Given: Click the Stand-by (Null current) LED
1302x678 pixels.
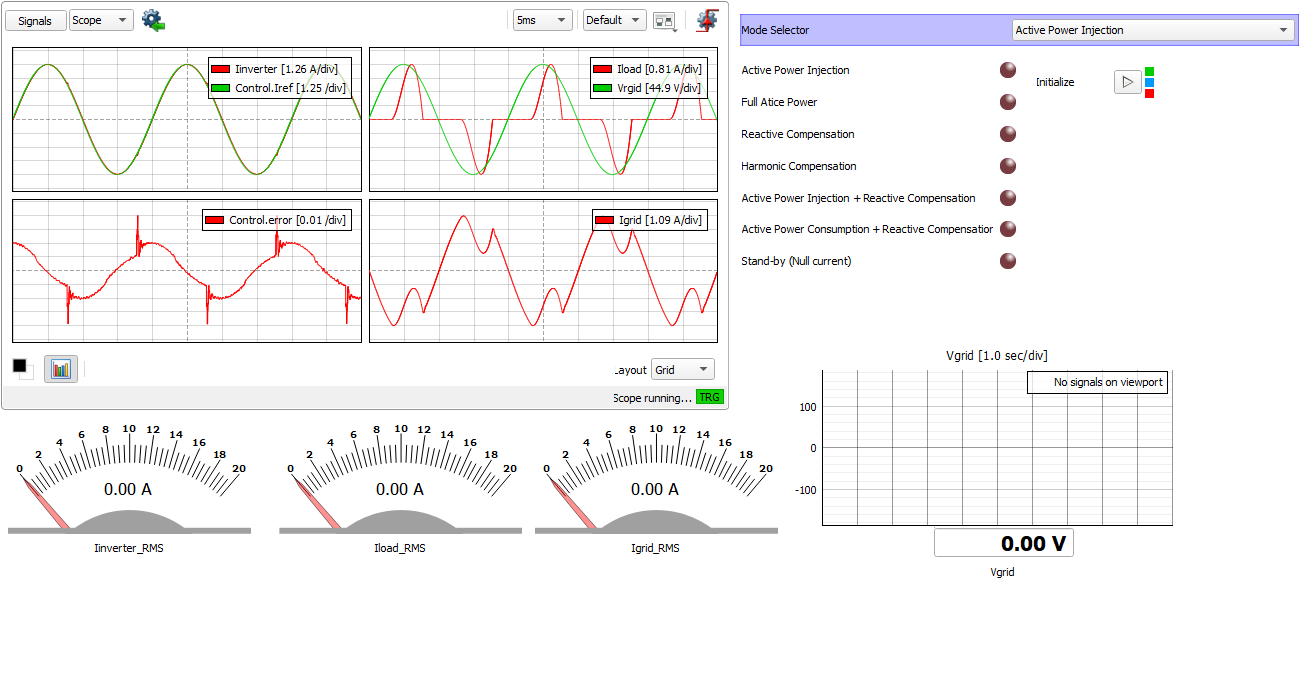Looking at the screenshot, I should point(1008,261).
